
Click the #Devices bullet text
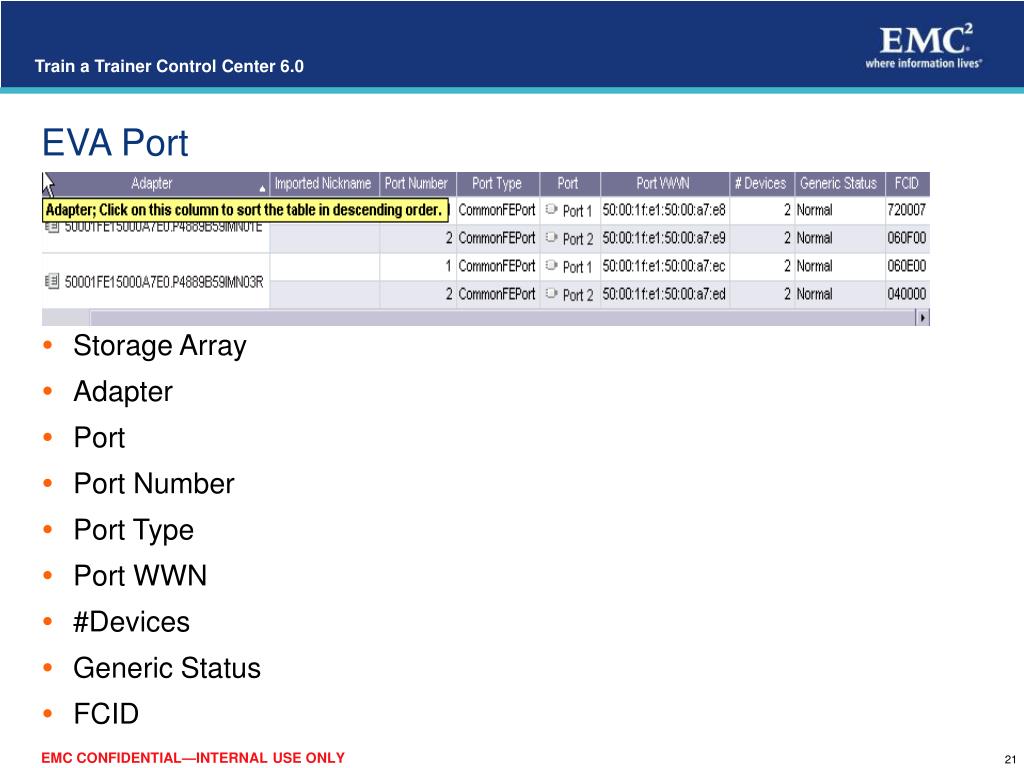click(x=132, y=622)
